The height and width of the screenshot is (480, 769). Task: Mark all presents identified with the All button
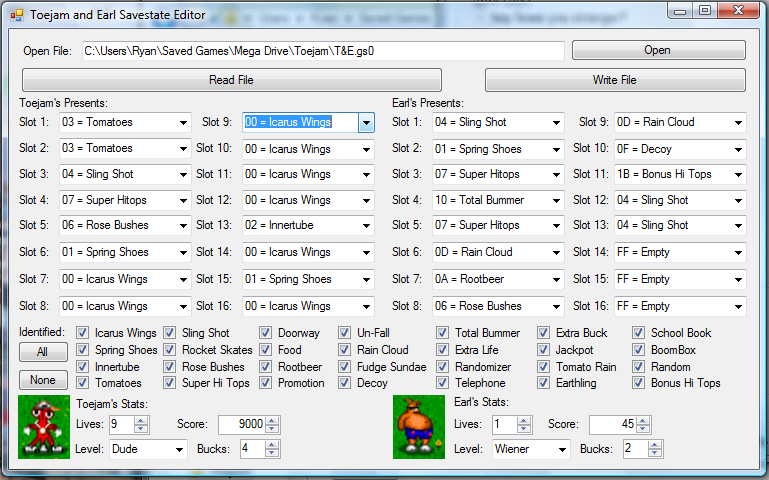(43, 352)
